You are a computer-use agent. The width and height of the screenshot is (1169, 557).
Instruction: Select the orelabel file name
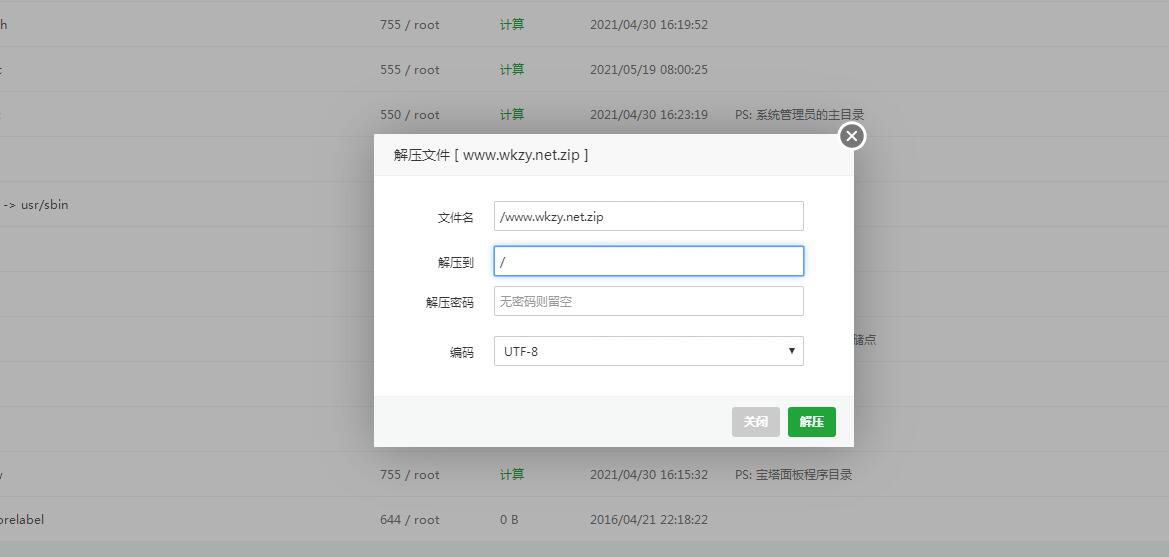coord(22,519)
